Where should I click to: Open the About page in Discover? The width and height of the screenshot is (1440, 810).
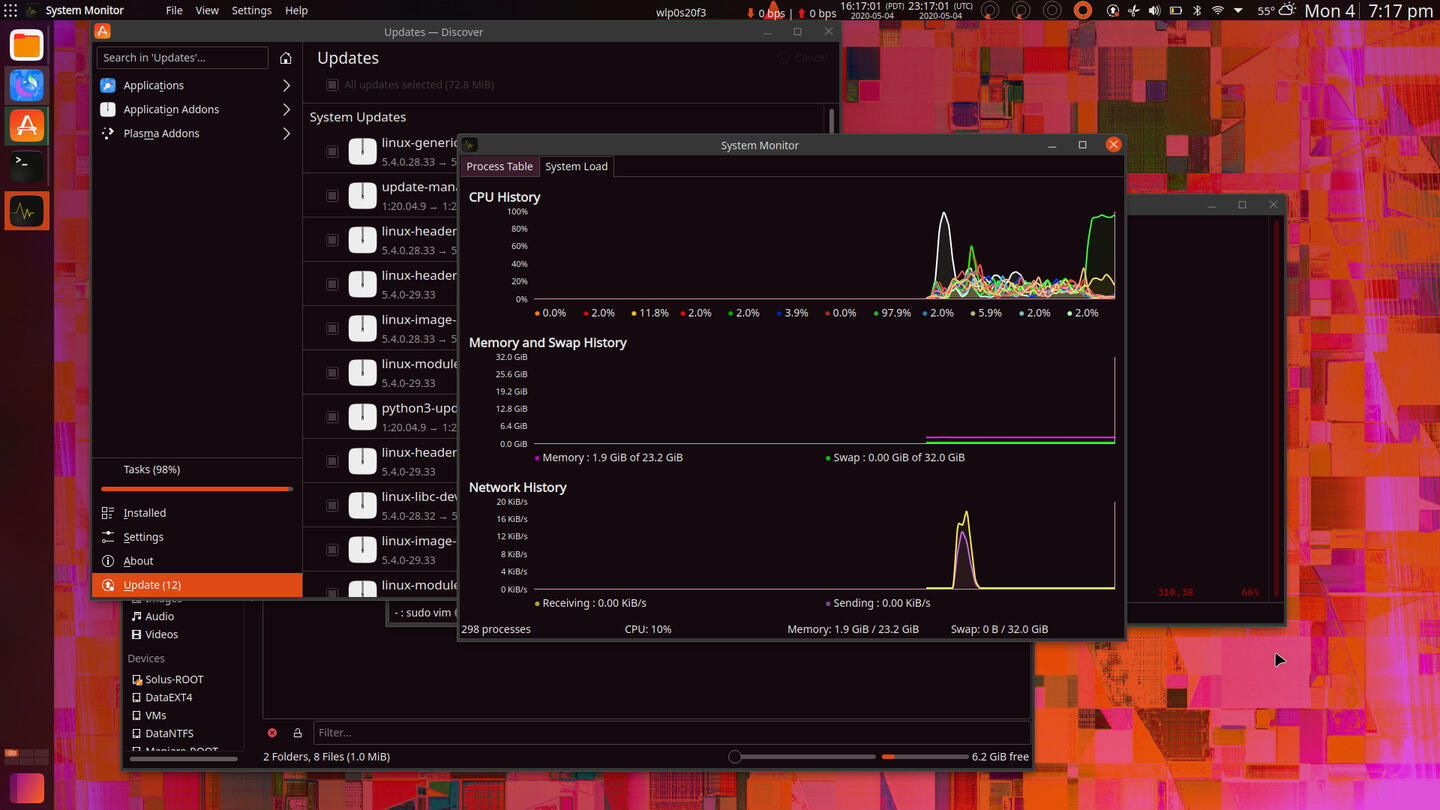(x=197, y=561)
